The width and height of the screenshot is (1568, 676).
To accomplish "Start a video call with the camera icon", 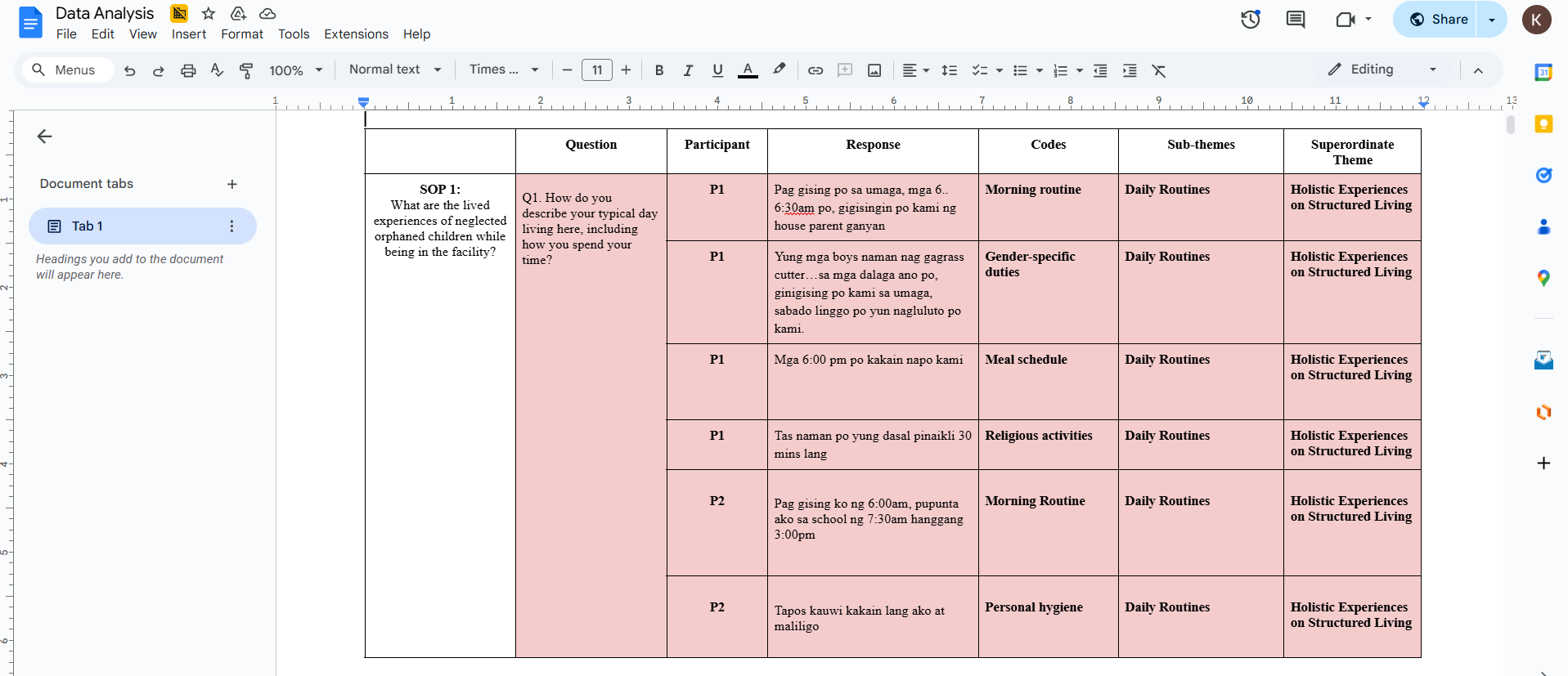I will [x=1346, y=20].
